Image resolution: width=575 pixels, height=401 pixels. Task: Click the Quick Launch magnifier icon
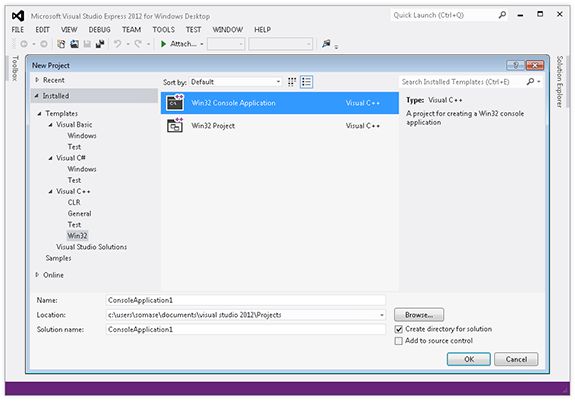point(502,15)
